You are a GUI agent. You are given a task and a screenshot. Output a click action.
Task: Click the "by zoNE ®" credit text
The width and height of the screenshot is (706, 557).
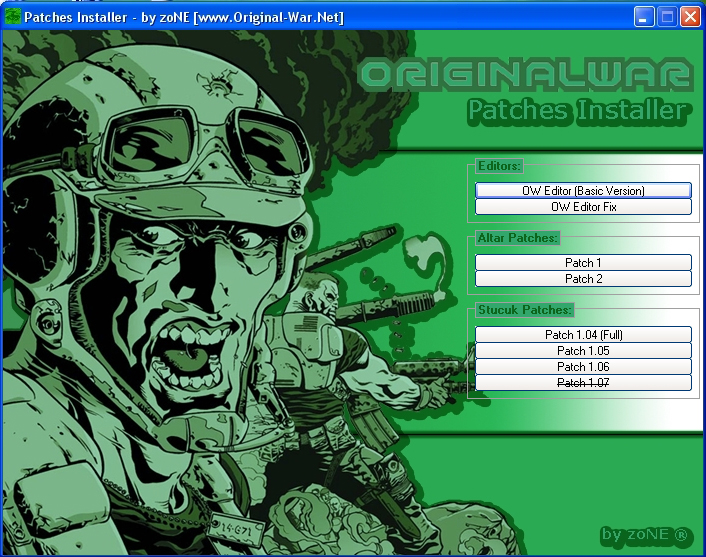(x=645, y=534)
